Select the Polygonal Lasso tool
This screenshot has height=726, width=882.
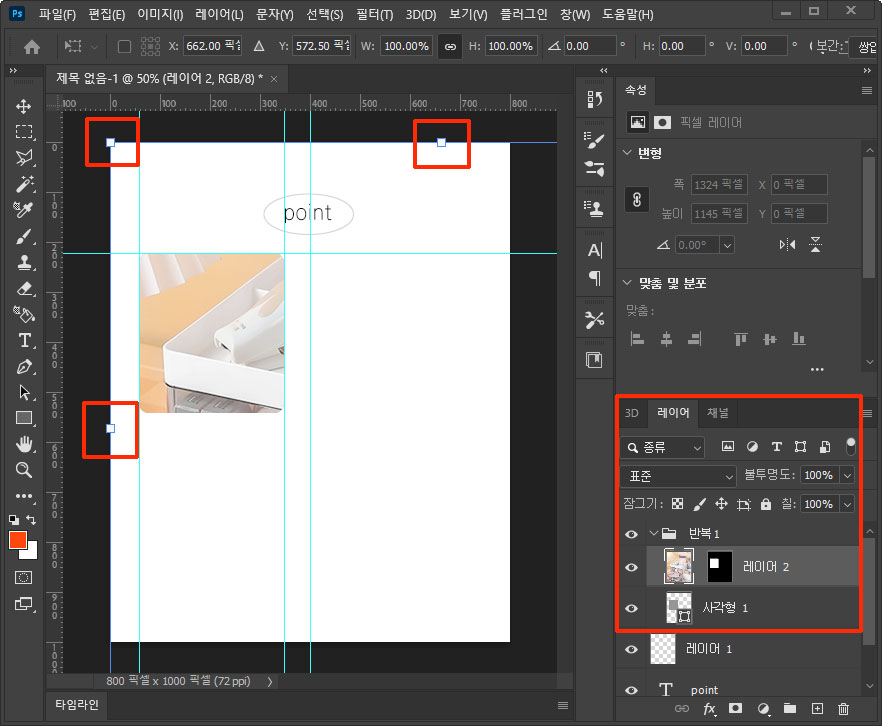point(24,157)
